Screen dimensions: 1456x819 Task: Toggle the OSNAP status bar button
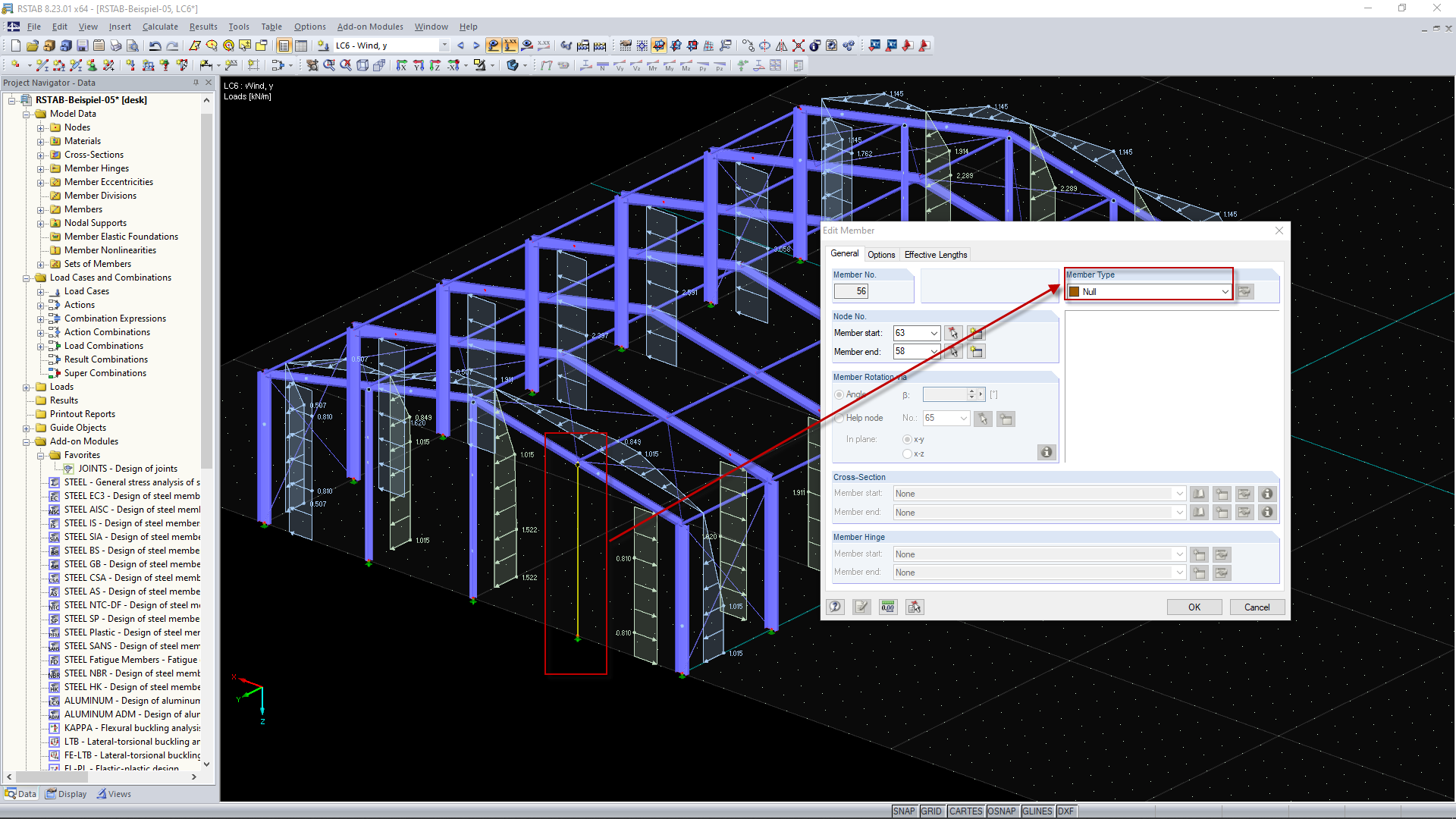click(x=1001, y=811)
